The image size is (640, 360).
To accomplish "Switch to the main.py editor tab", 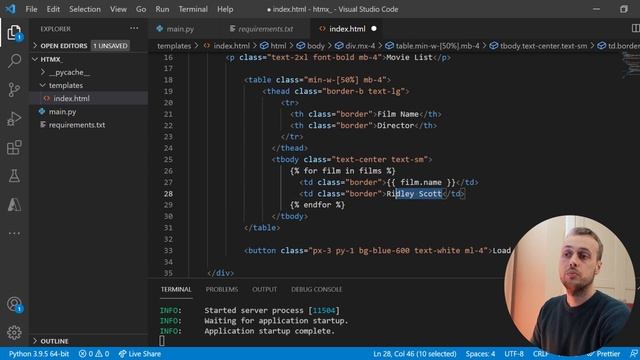I will coord(180,29).
